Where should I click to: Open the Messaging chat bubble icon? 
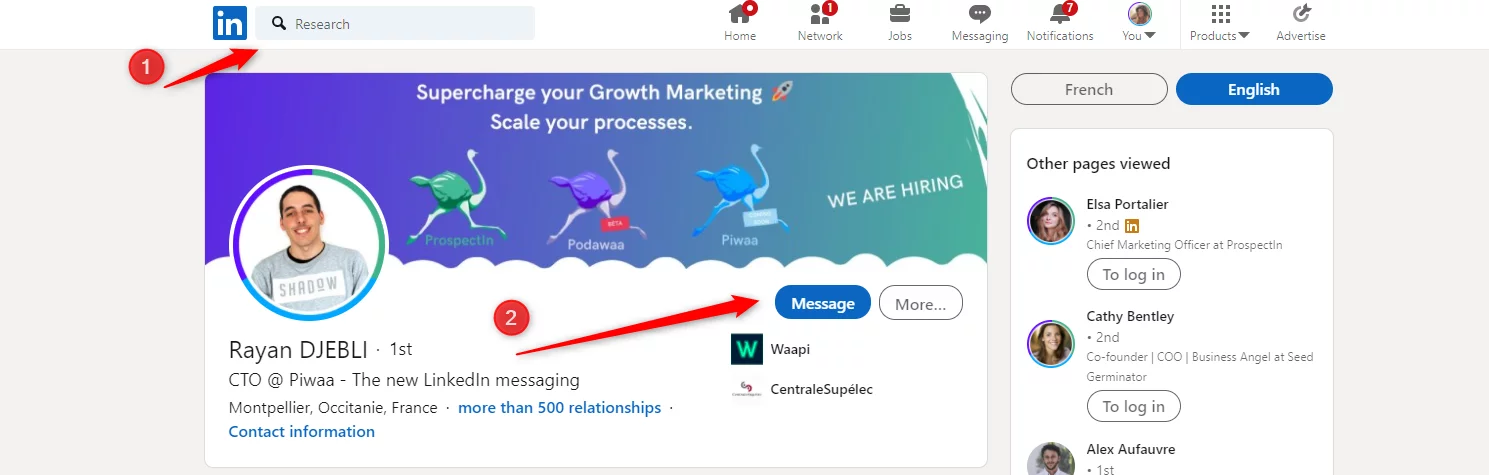(x=980, y=14)
